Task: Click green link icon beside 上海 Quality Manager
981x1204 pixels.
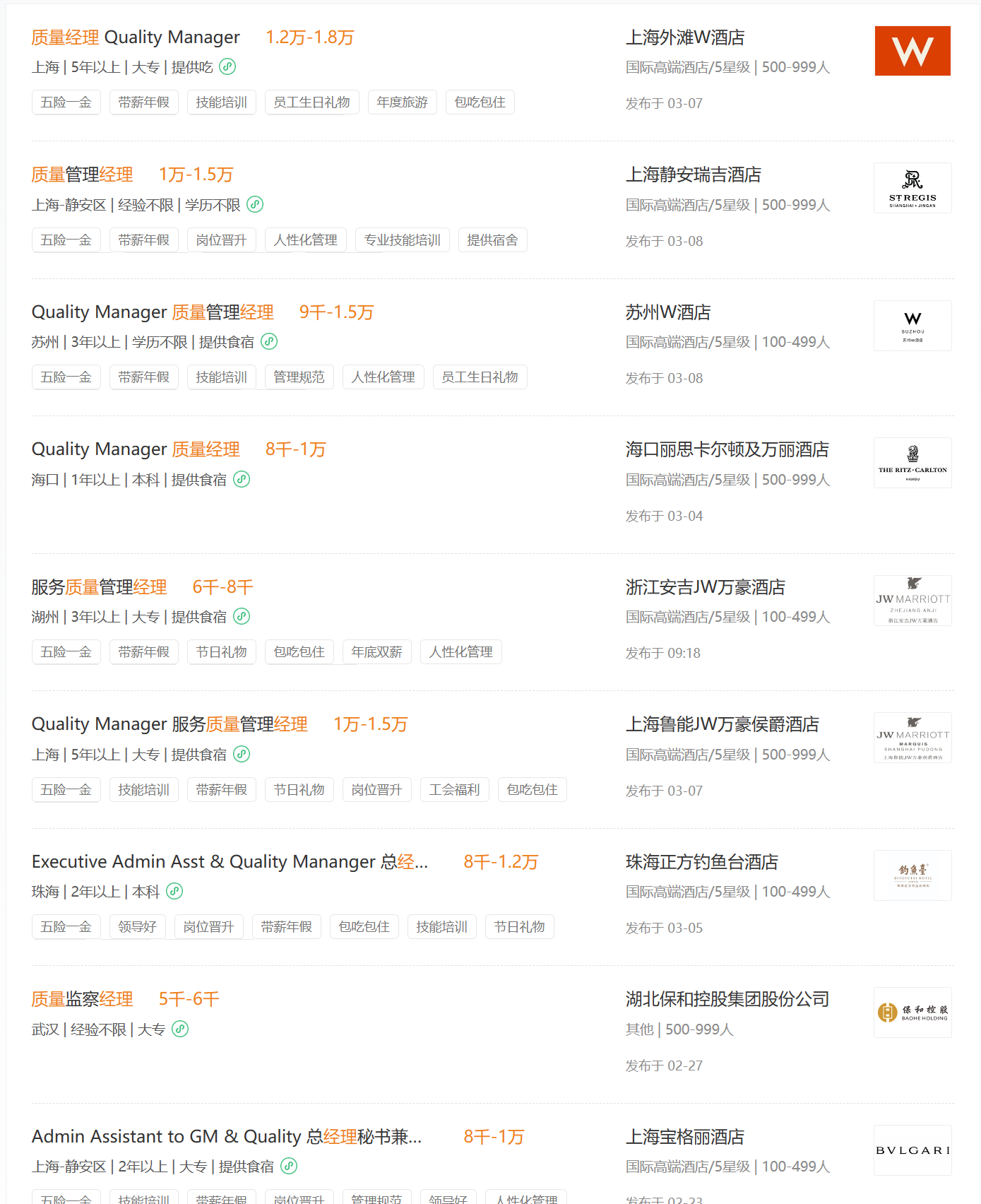Action: (x=227, y=66)
